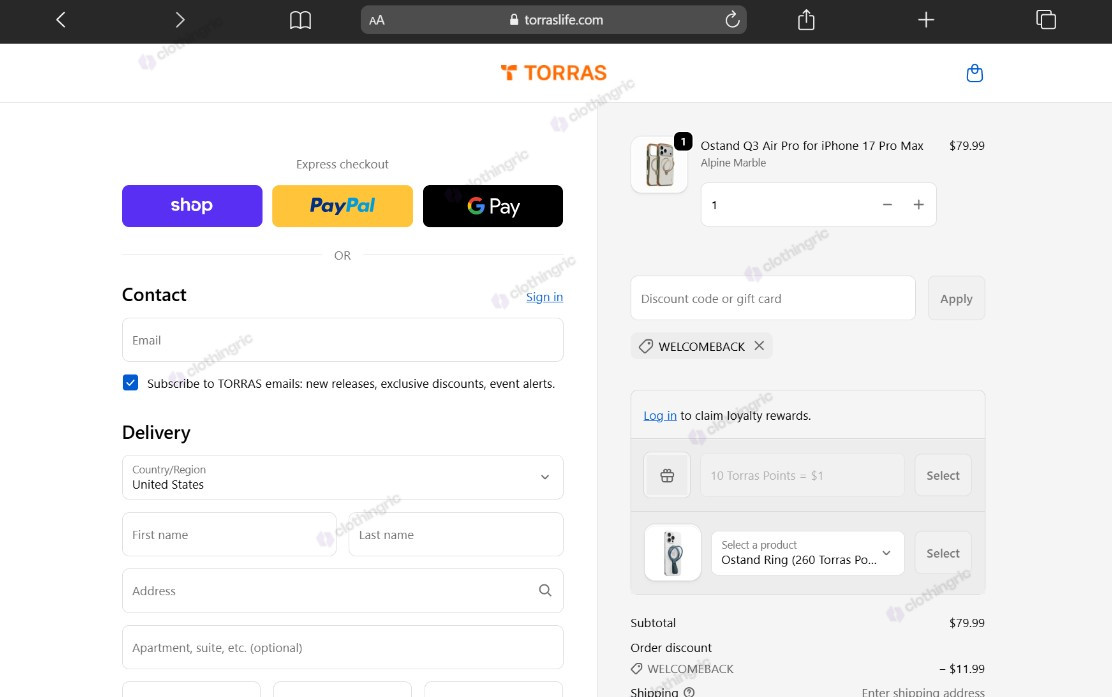Increase quantity with the plus button
This screenshot has width=1112, height=697.
coord(918,204)
